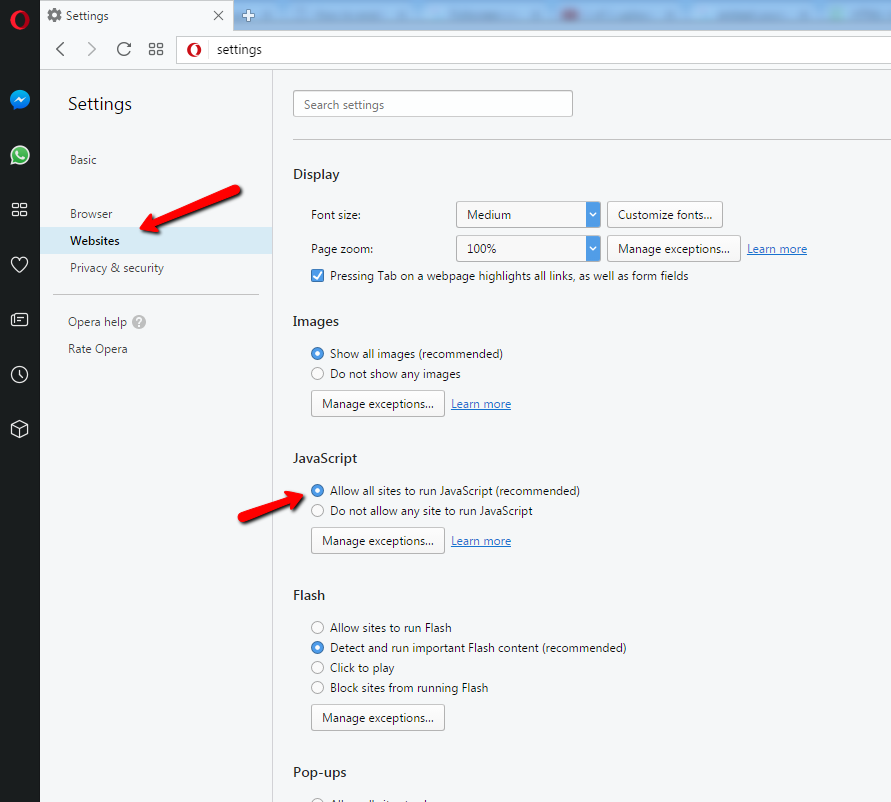Switch to the Settings tab

(136, 16)
